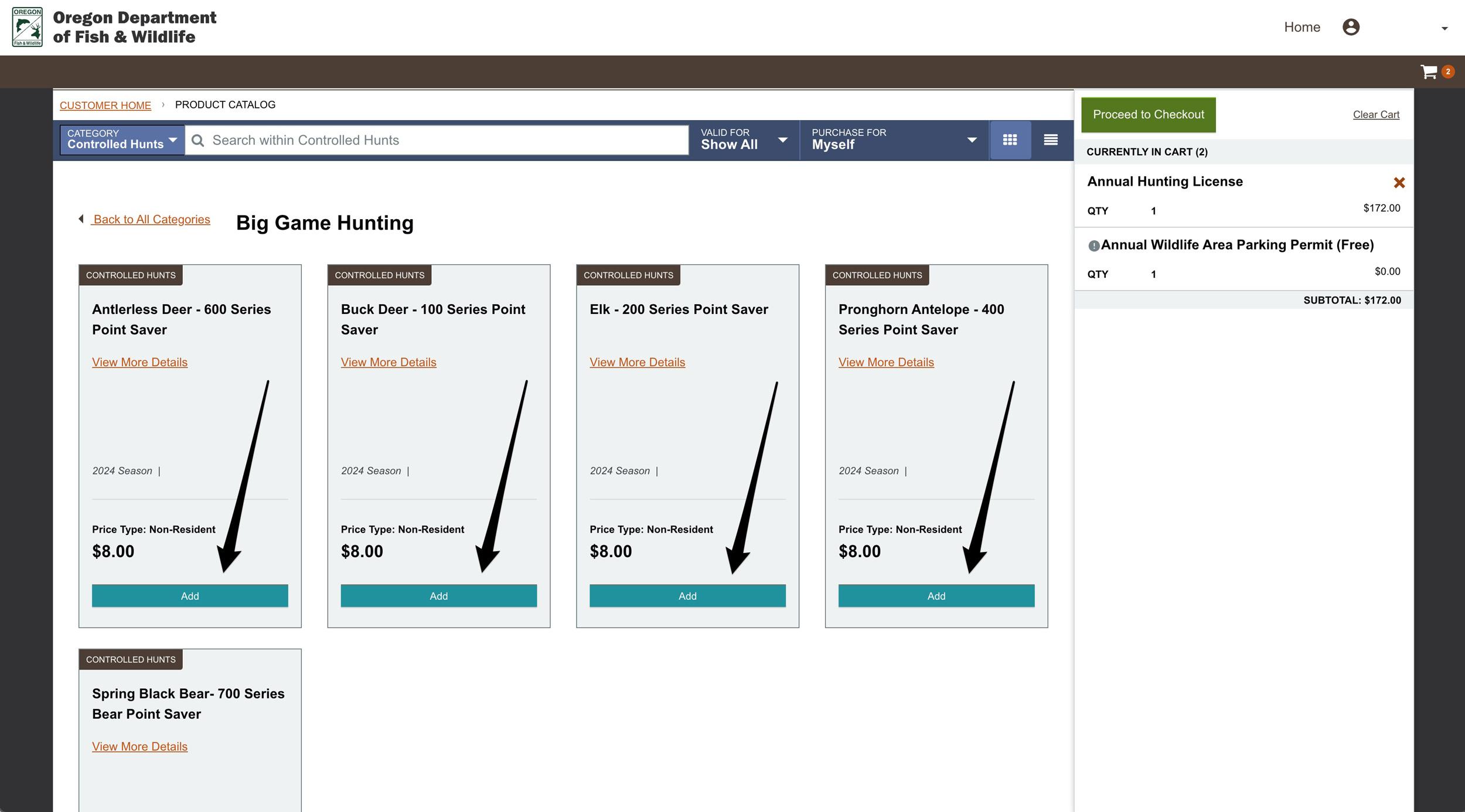
Task: Click the search magnifier in the search bar
Action: [x=199, y=140]
